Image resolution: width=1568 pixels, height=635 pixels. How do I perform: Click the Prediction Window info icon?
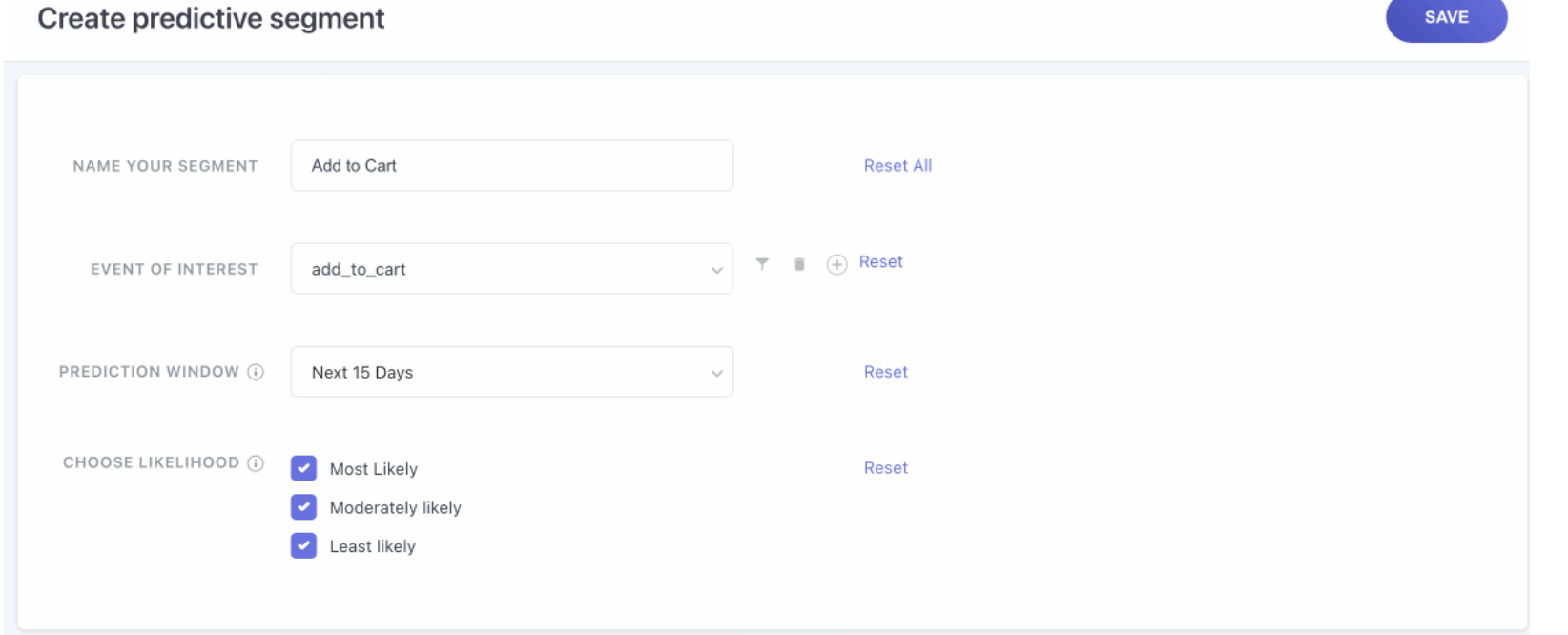[256, 372]
